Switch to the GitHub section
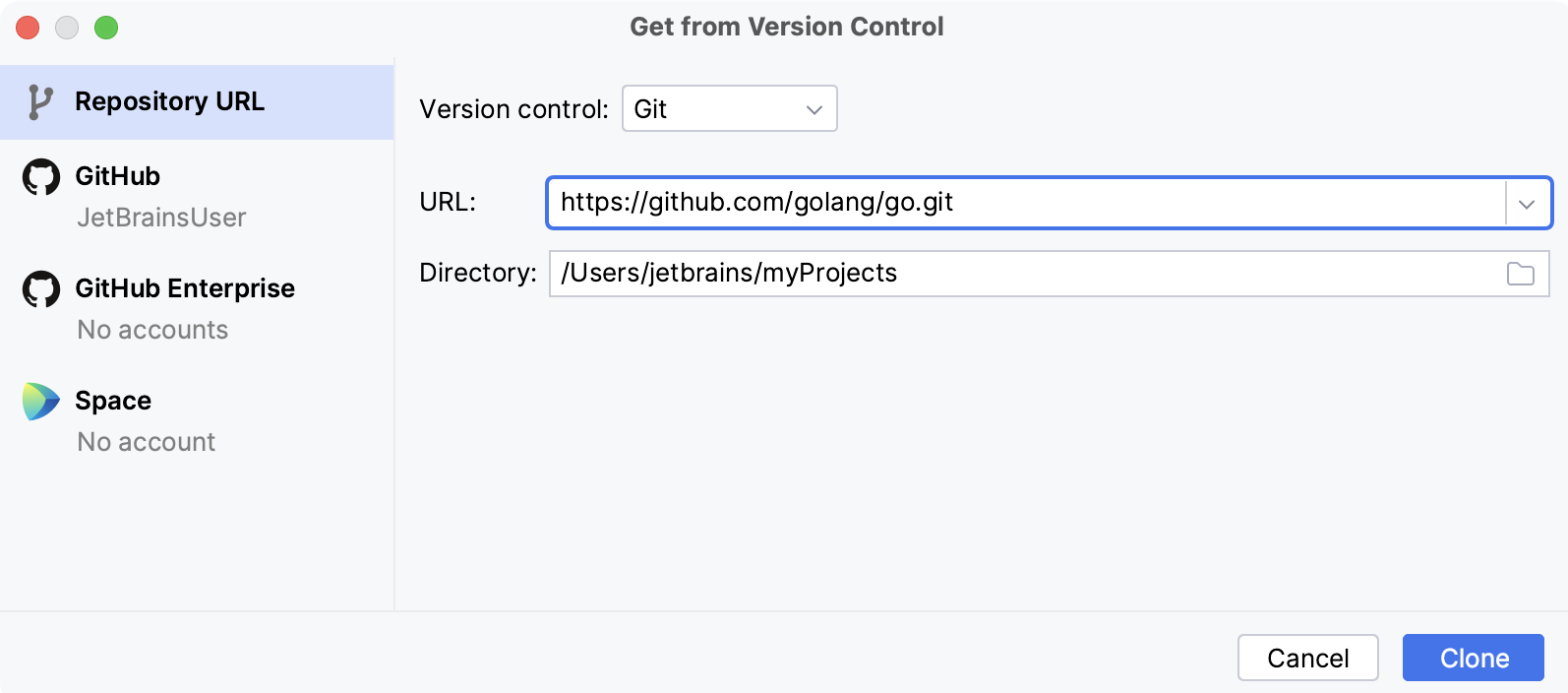Viewport: 1568px width, 693px height. [118, 176]
